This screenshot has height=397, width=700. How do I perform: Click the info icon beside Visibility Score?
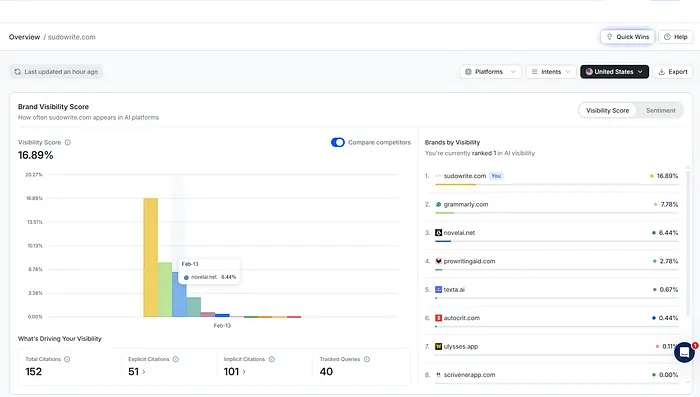tap(68, 142)
